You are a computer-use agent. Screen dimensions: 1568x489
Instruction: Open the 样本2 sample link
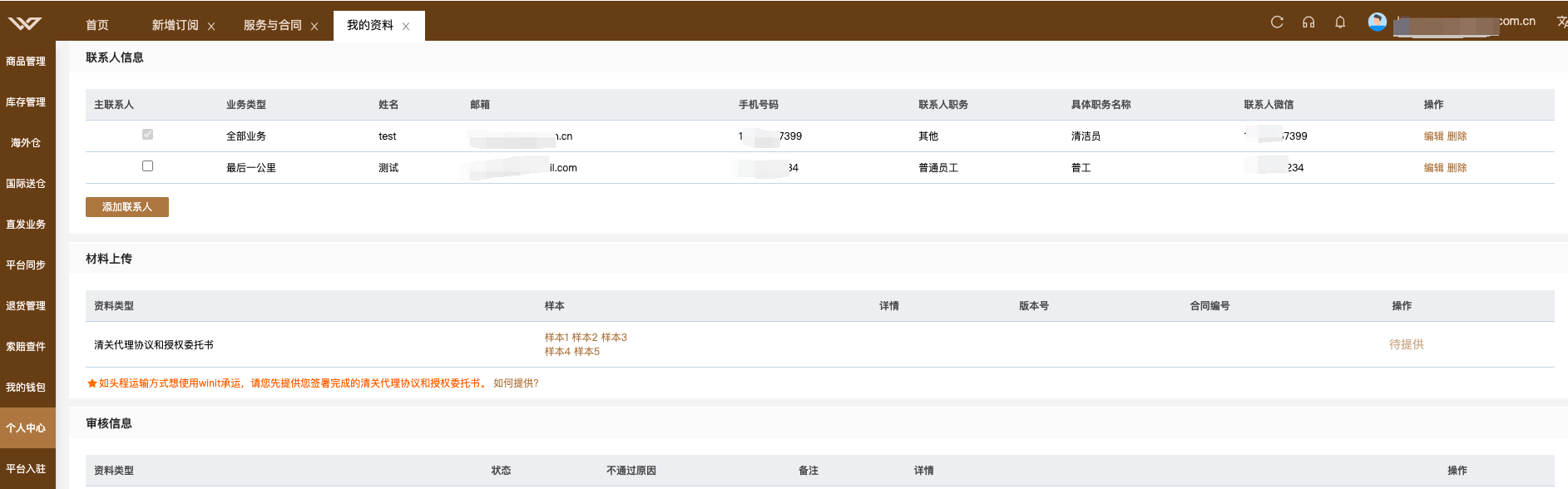click(x=585, y=338)
